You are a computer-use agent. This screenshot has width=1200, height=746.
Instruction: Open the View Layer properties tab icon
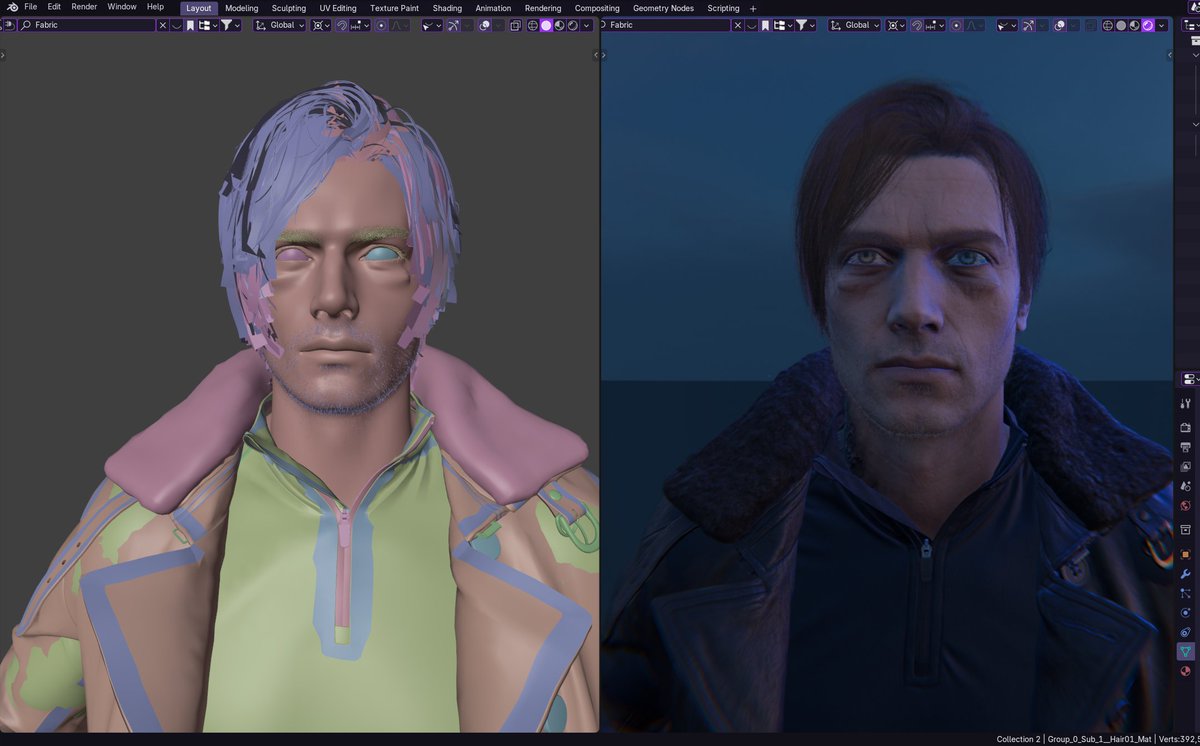point(1185,466)
